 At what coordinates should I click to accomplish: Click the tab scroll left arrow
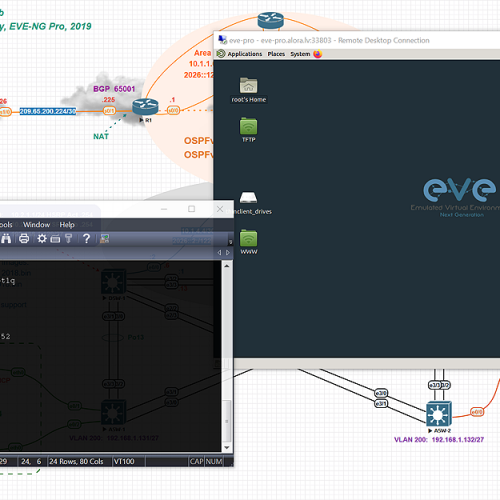click(x=219, y=253)
